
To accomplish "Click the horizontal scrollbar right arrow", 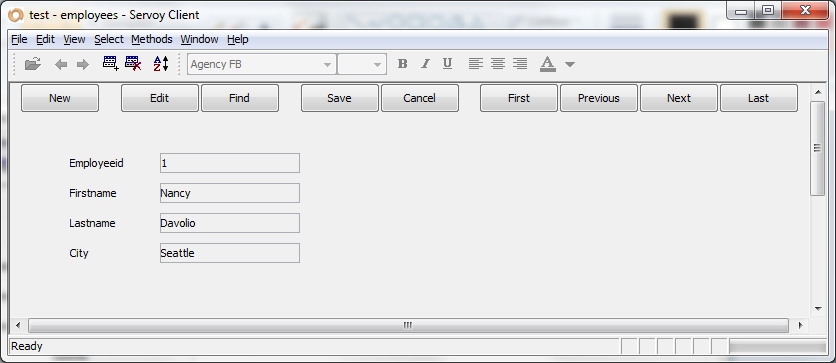I will pyautogui.click(x=800, y=325).
